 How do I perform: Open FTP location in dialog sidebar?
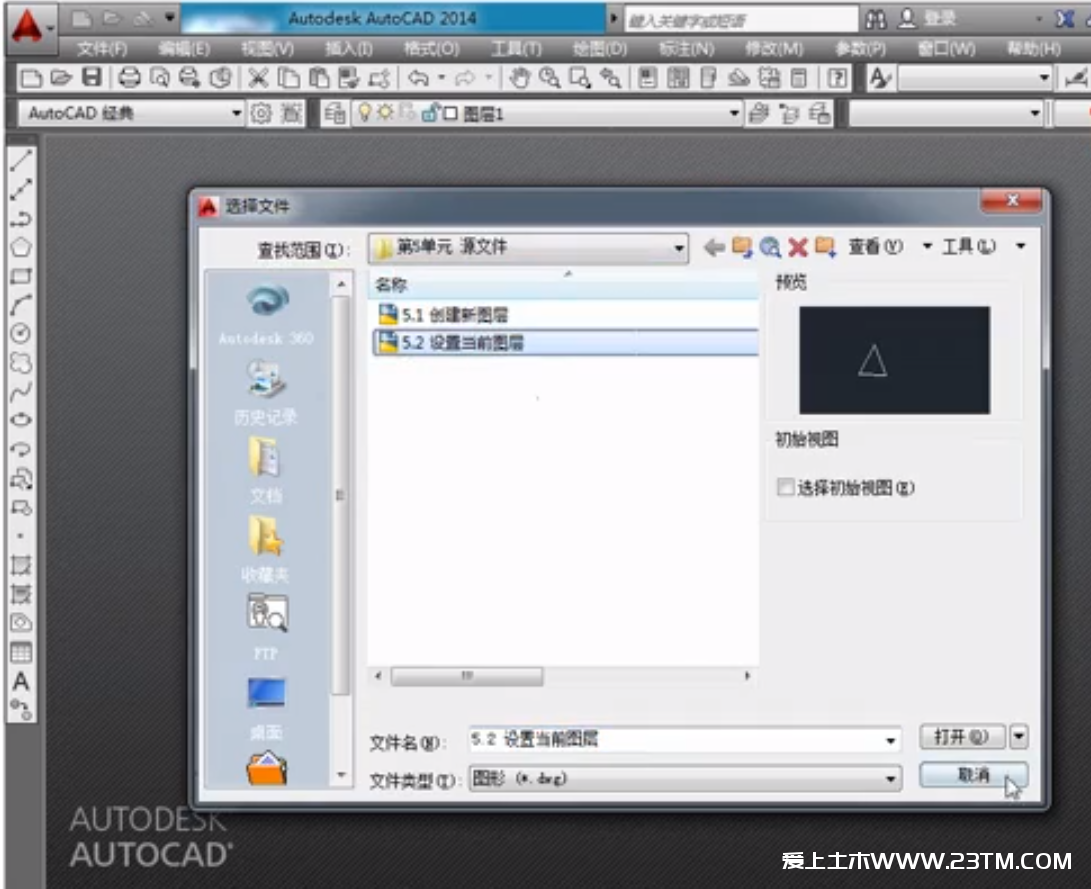click(x=266, y=627)
